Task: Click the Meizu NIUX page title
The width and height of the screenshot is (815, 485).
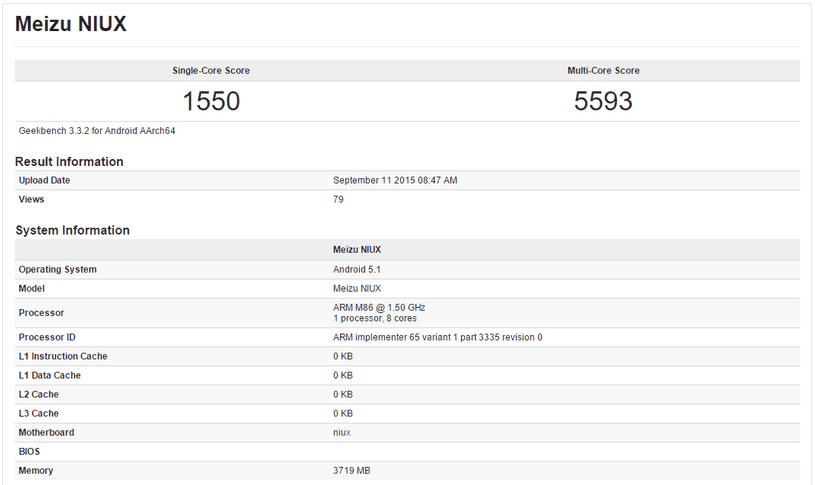Action: (x=71, y=24)
